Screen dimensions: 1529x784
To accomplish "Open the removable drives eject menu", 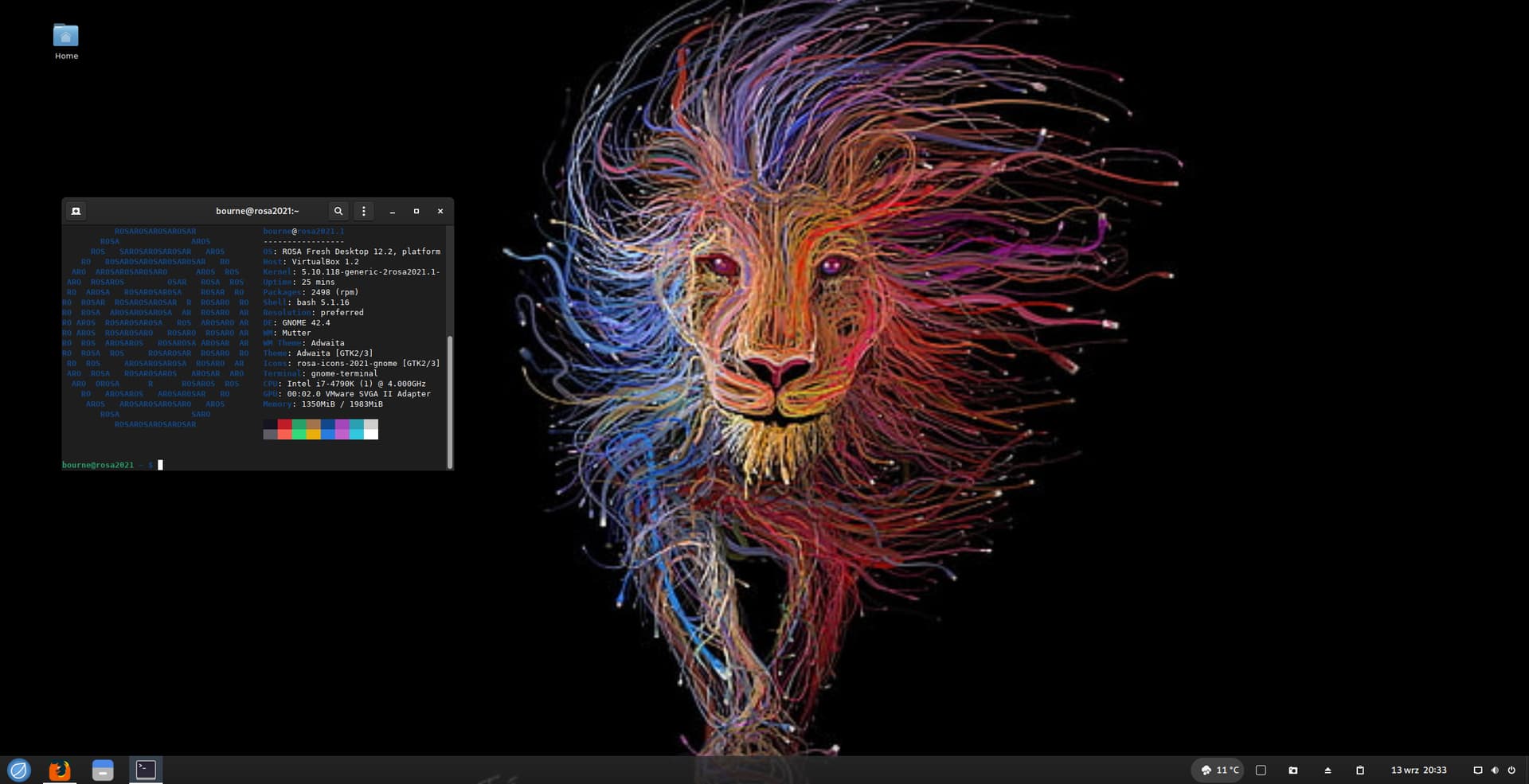I will click(x=1328, y=770).
